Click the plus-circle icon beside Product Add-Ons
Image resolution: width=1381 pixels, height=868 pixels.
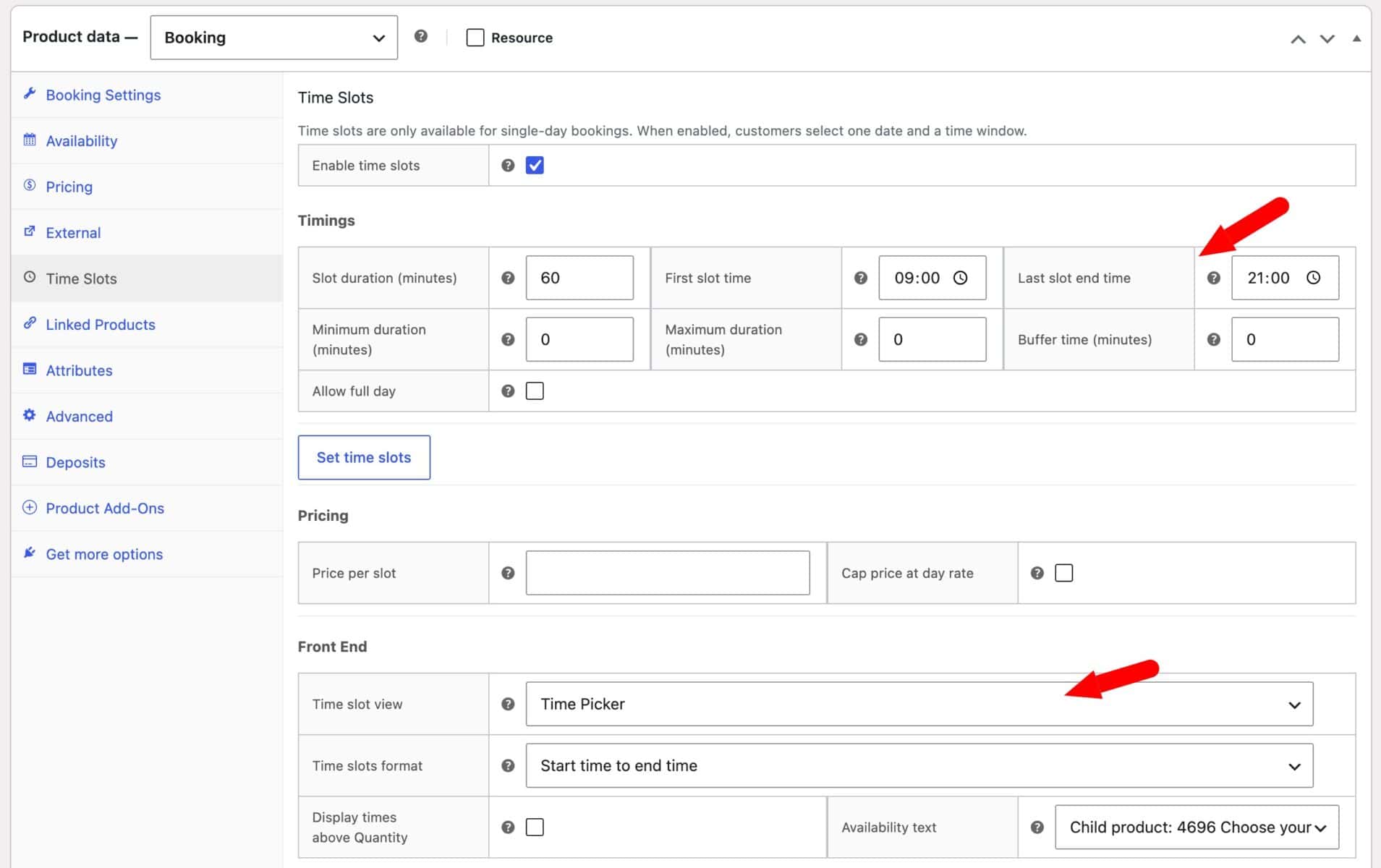30,507
